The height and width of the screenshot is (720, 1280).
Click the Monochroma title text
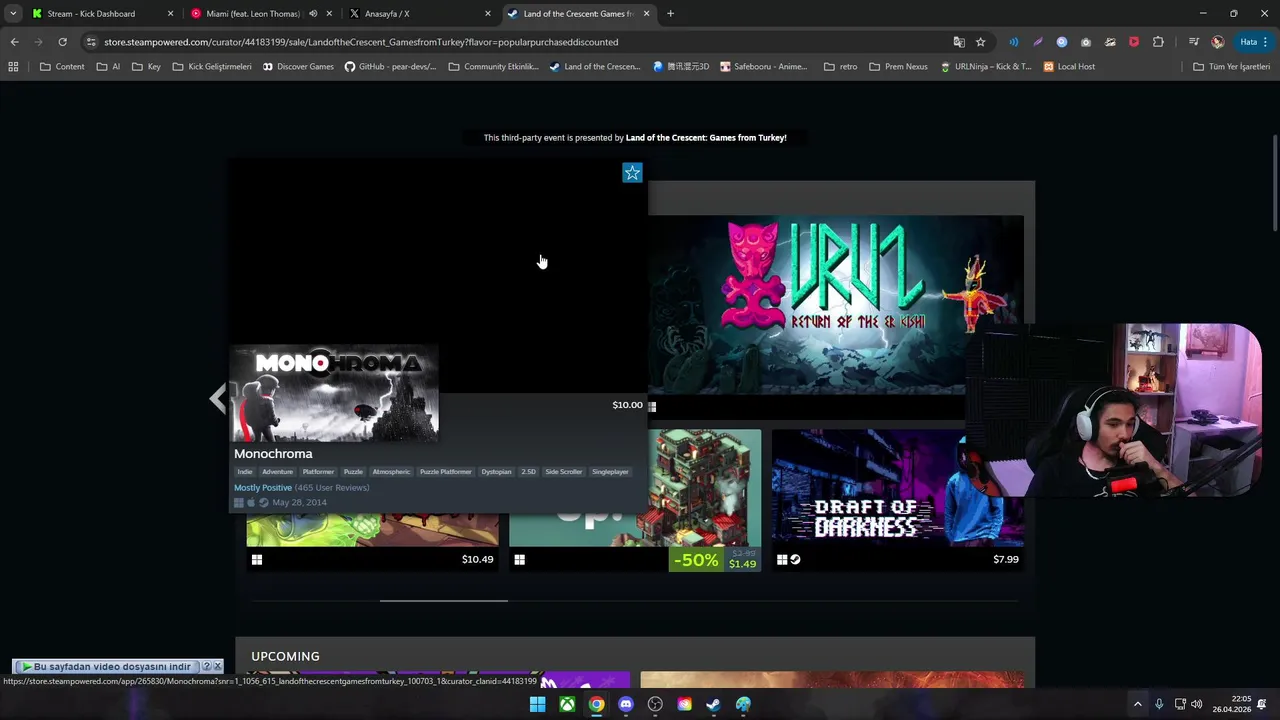pyautogui.click(x=273, y=454)
